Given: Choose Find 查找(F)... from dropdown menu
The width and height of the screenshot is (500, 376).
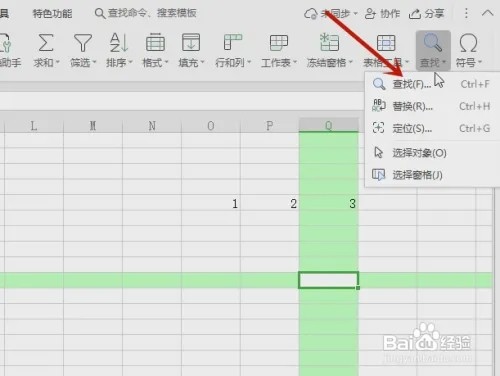Looking at the screenshot, I should (432, 84).
